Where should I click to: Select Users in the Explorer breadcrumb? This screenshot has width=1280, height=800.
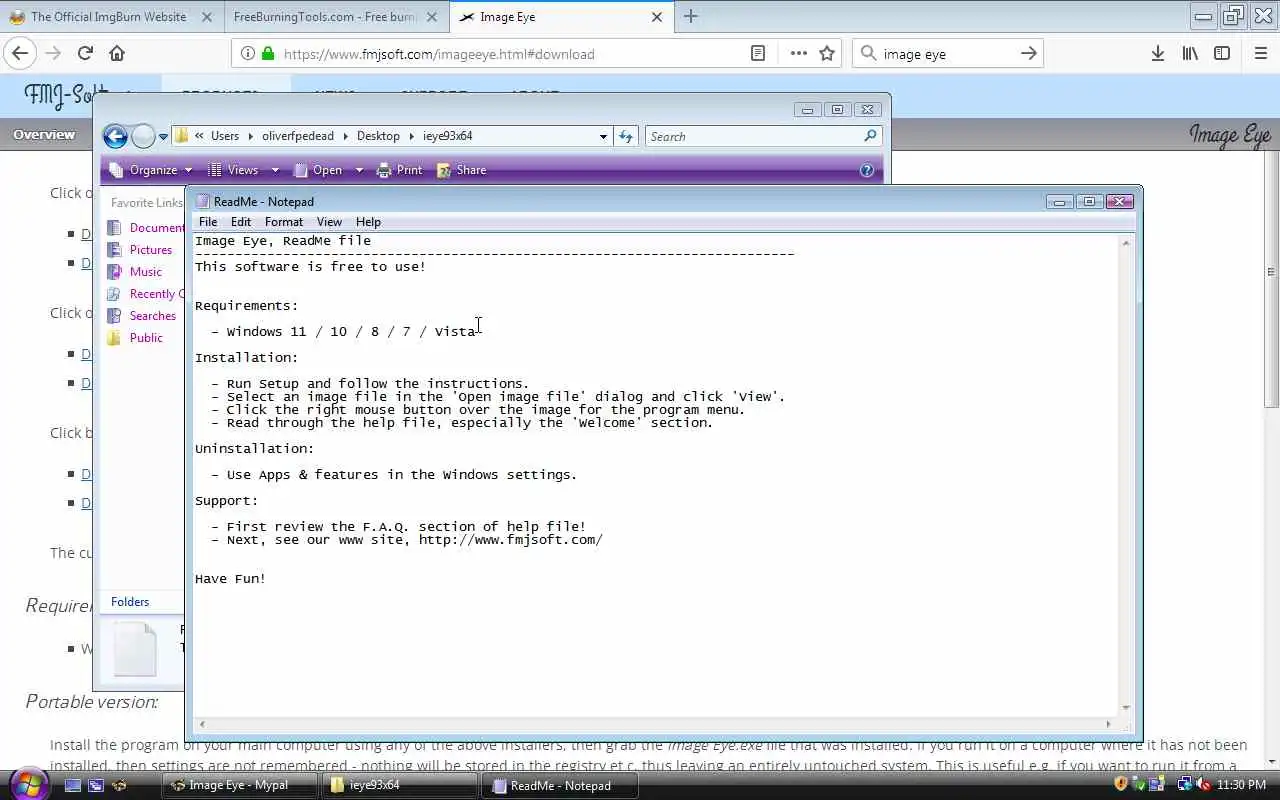coord(225,136)
